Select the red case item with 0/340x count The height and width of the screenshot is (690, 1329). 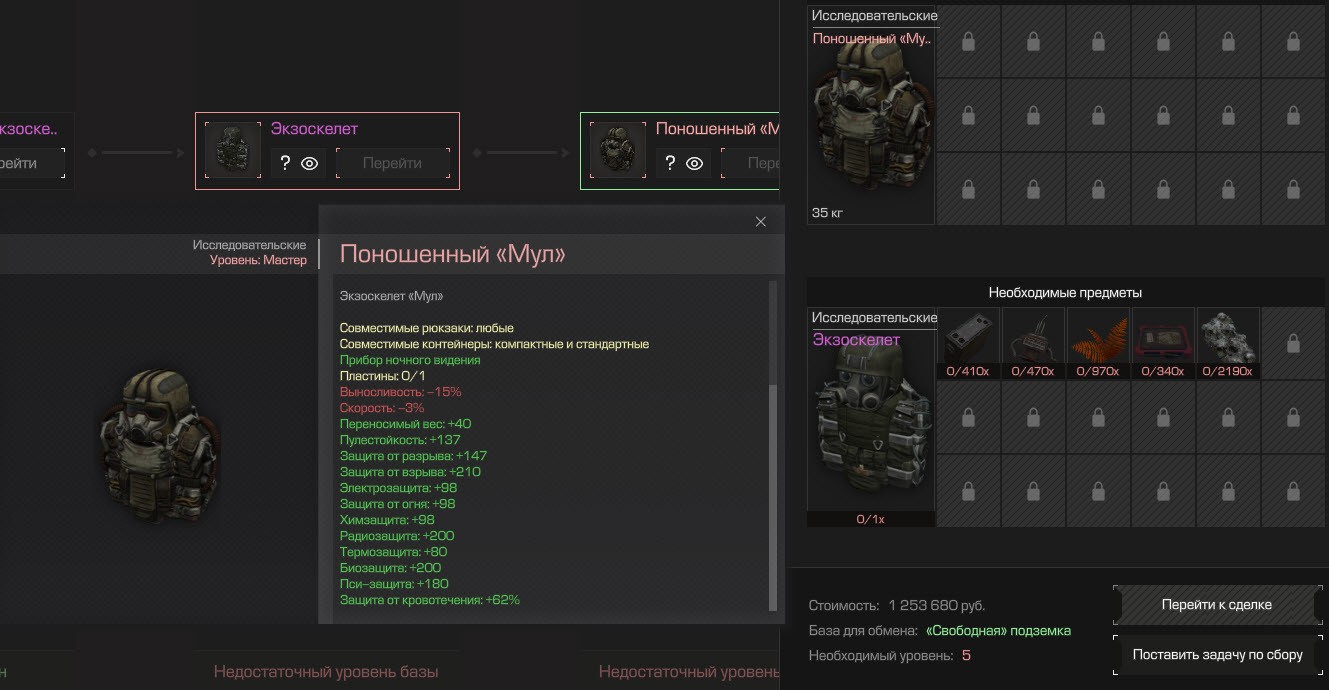1163,343
